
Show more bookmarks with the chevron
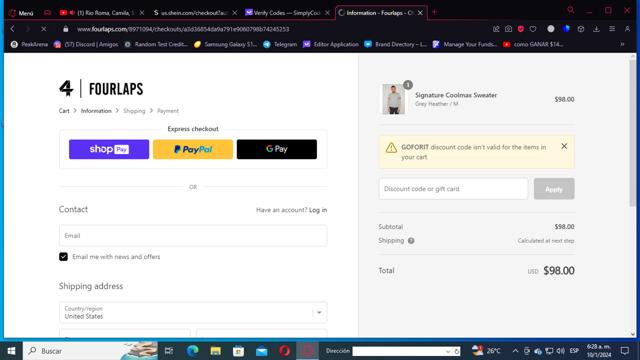pyautogui.click(x=622, y=44)
